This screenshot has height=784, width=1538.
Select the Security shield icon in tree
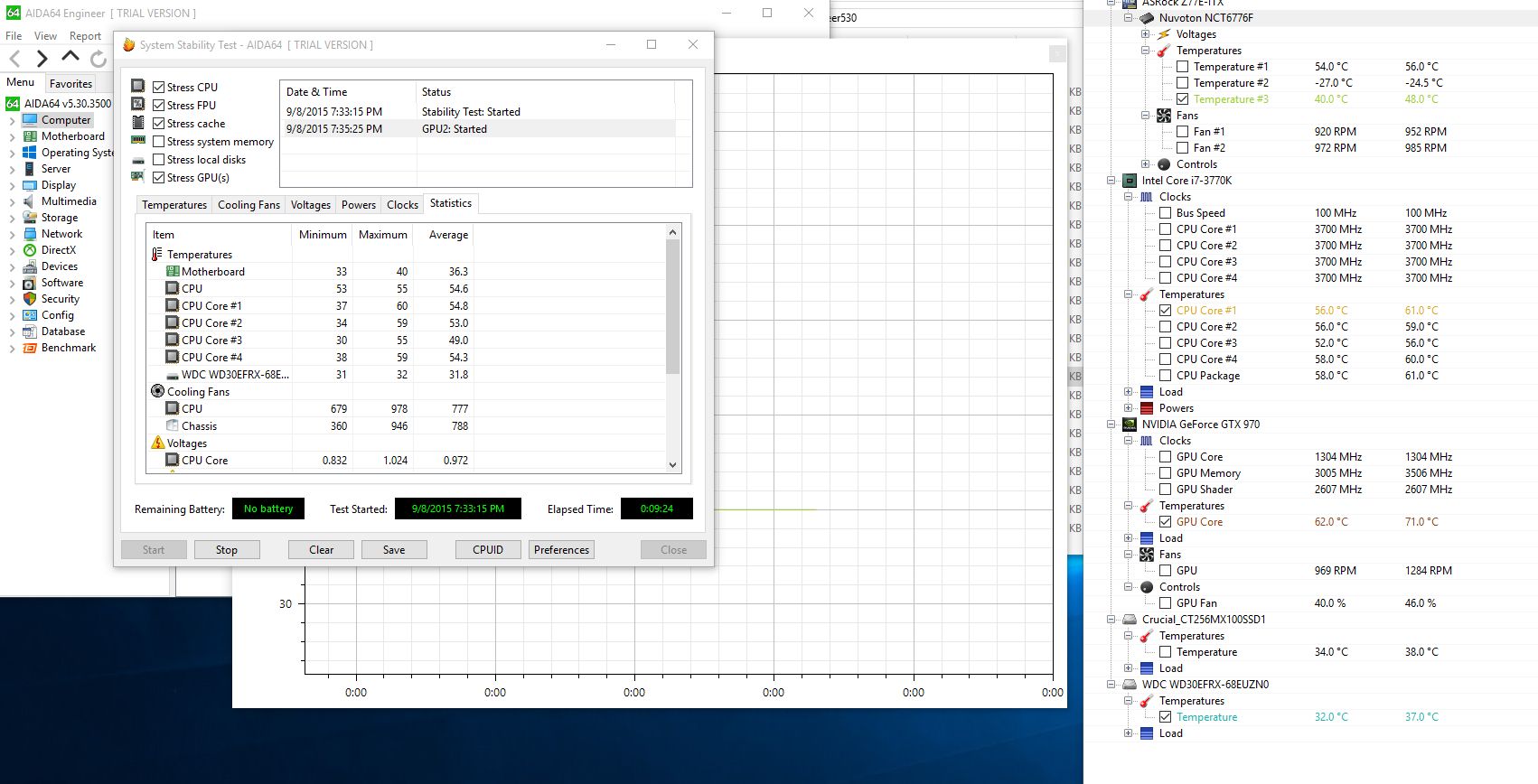[30, 299]
